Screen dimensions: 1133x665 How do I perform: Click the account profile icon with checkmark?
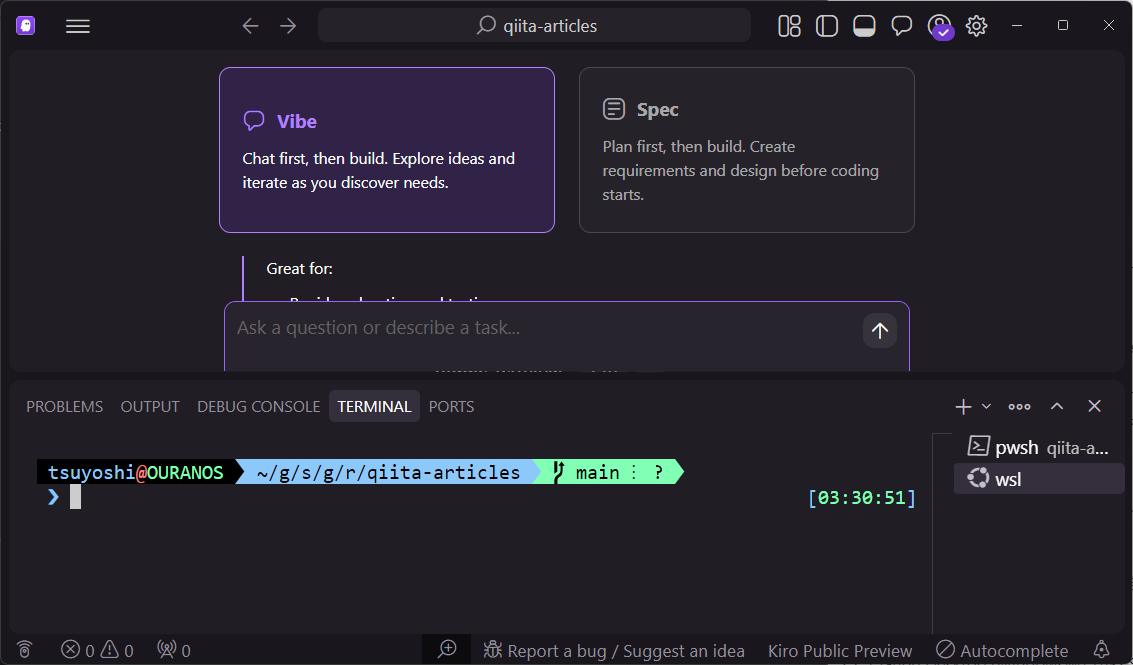point(939,25)
